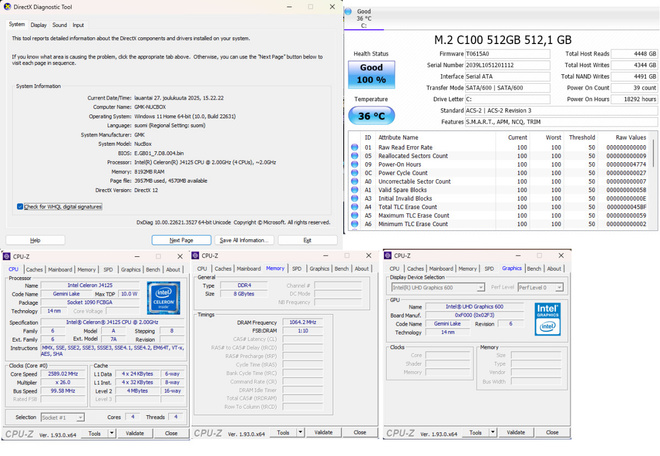Viewport: 660px width, 456px height.
Task: Click the Good 100 % health status box
Action: 371,74
